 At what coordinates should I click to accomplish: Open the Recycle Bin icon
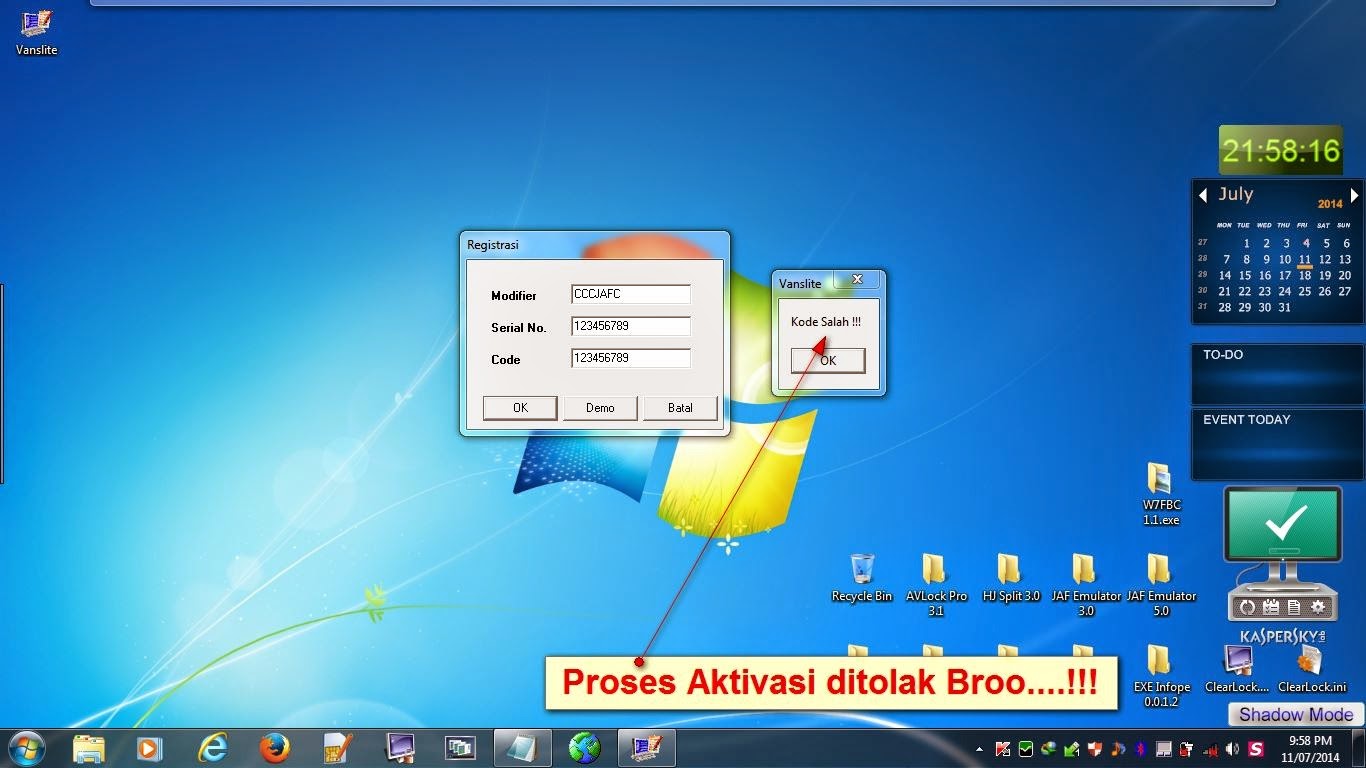click(x=861, y=578)
